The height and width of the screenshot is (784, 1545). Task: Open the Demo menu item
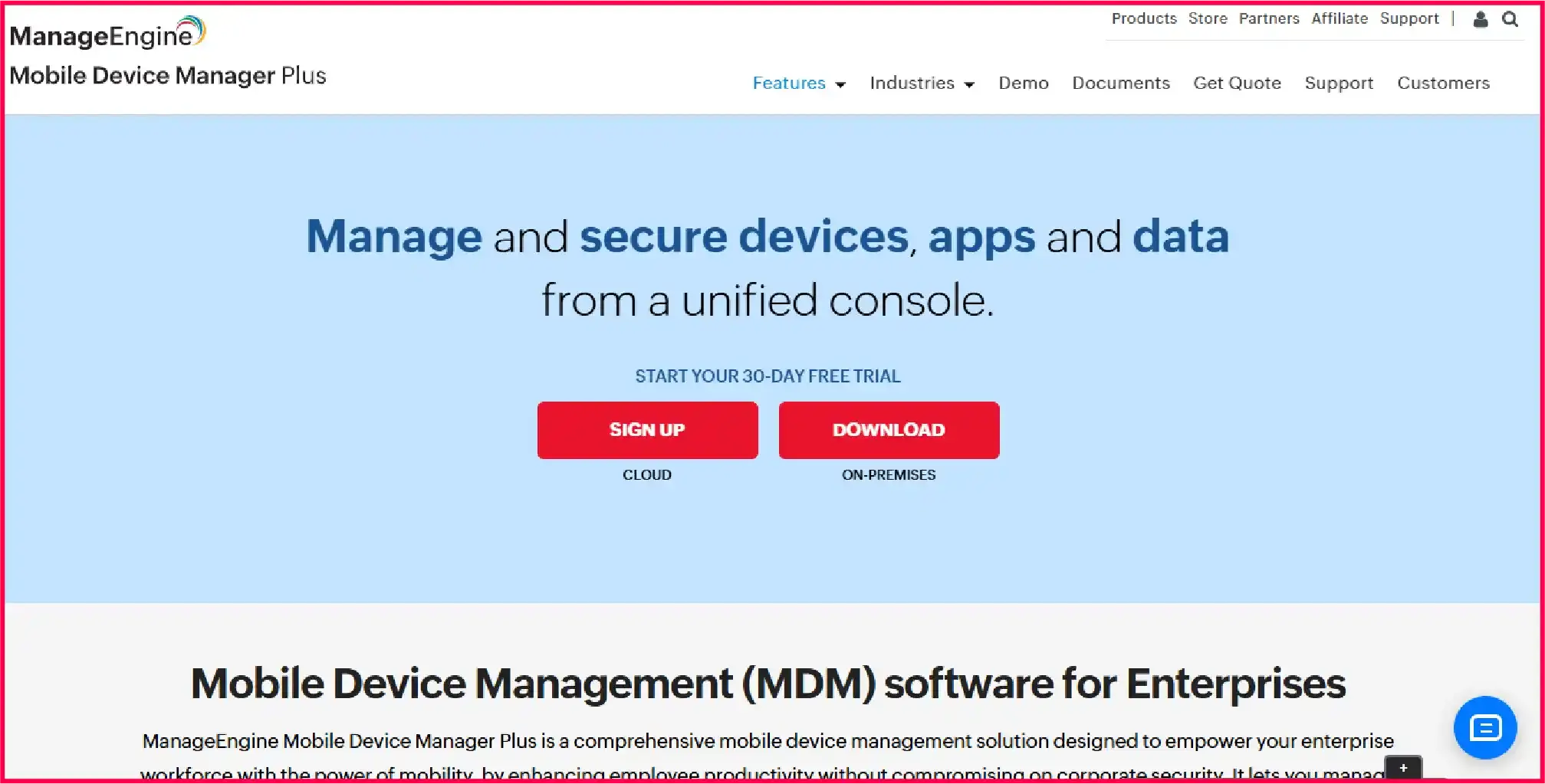(x=1024, y=83)
